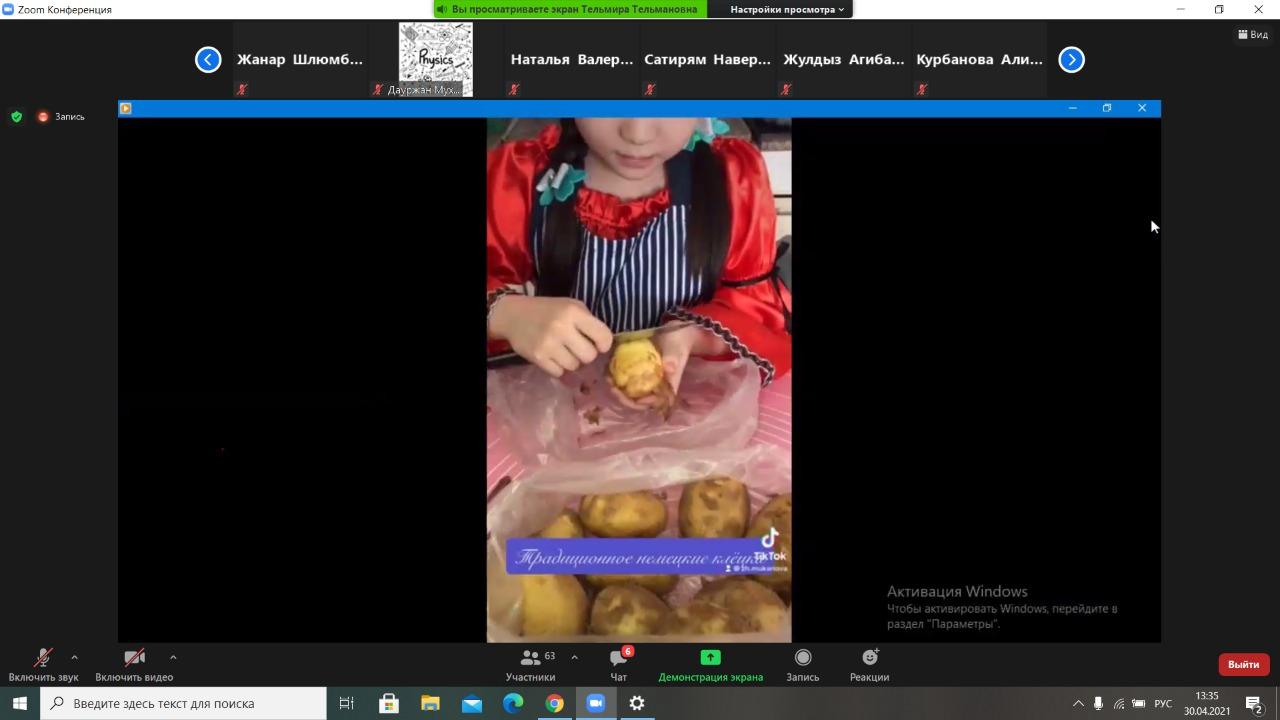
Task: Click the green encryption shield icon
Action: pyautogui.click(x=16, y=117)
